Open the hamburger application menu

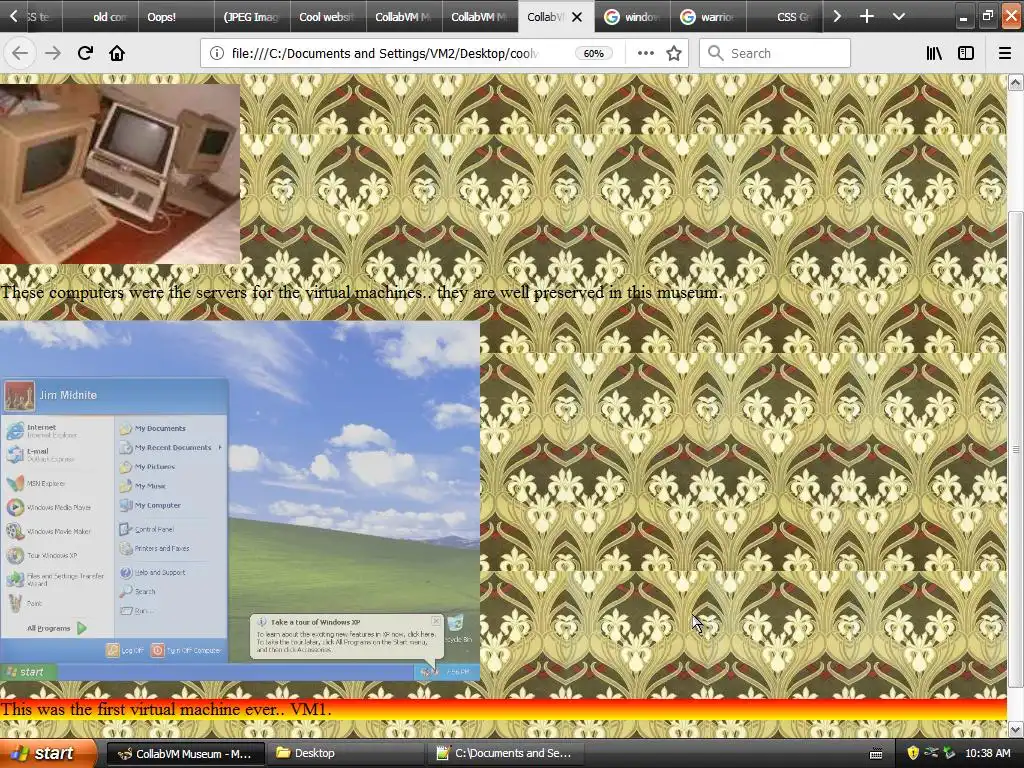(1005, 53)
